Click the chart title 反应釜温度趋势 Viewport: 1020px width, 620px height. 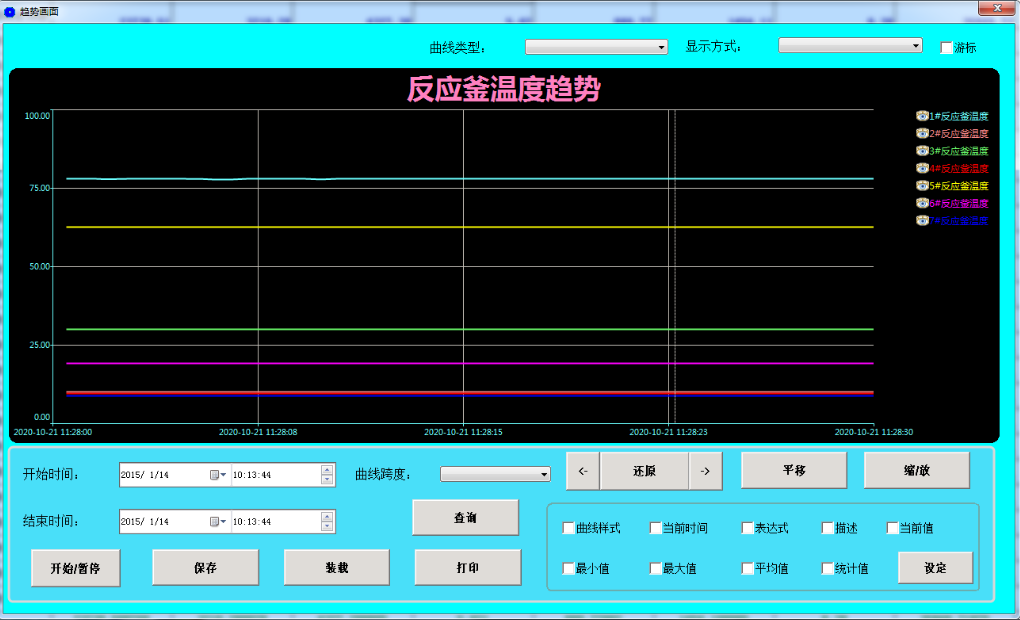503,89
